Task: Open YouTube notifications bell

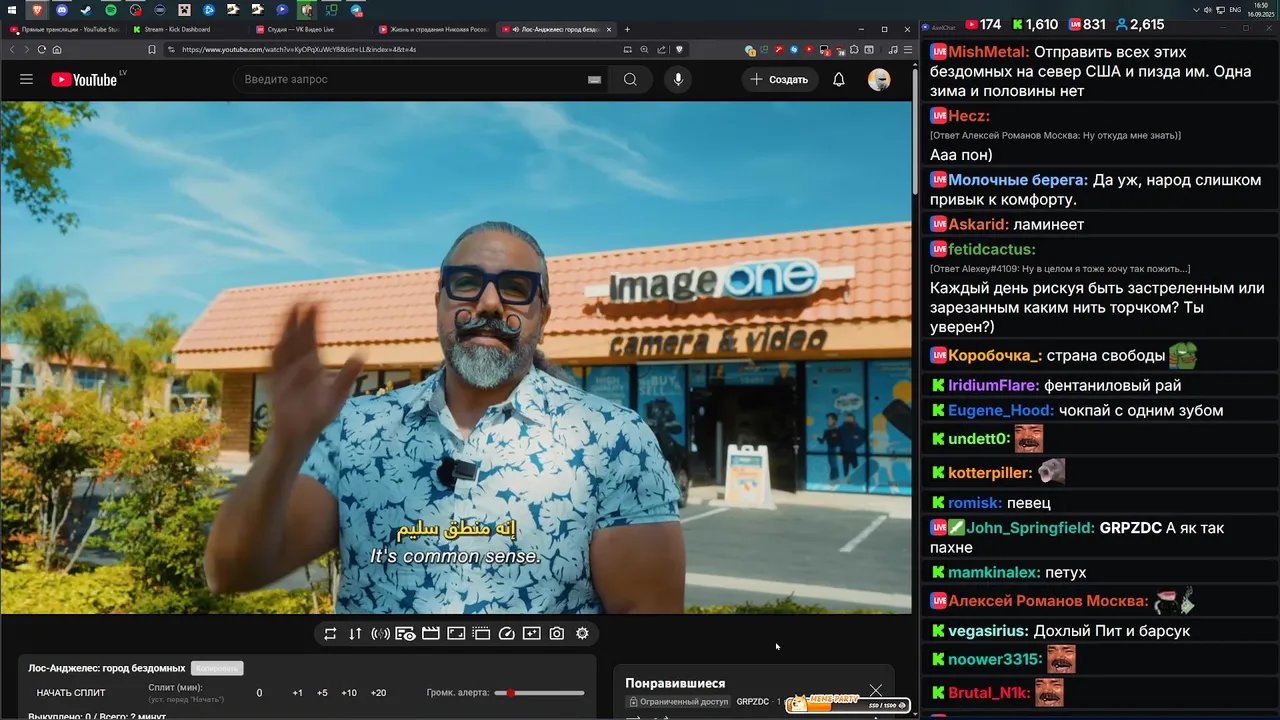Action: [839, 79]
